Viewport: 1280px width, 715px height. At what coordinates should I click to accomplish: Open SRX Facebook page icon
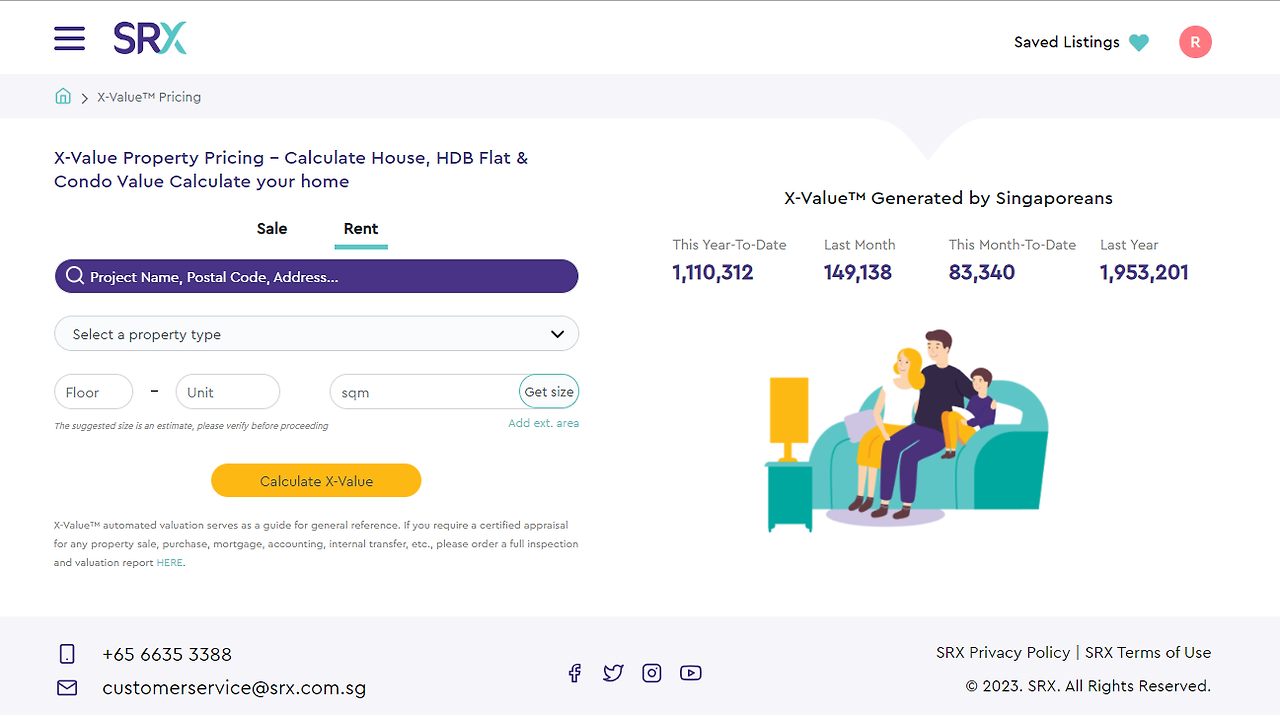click(575, 673)
